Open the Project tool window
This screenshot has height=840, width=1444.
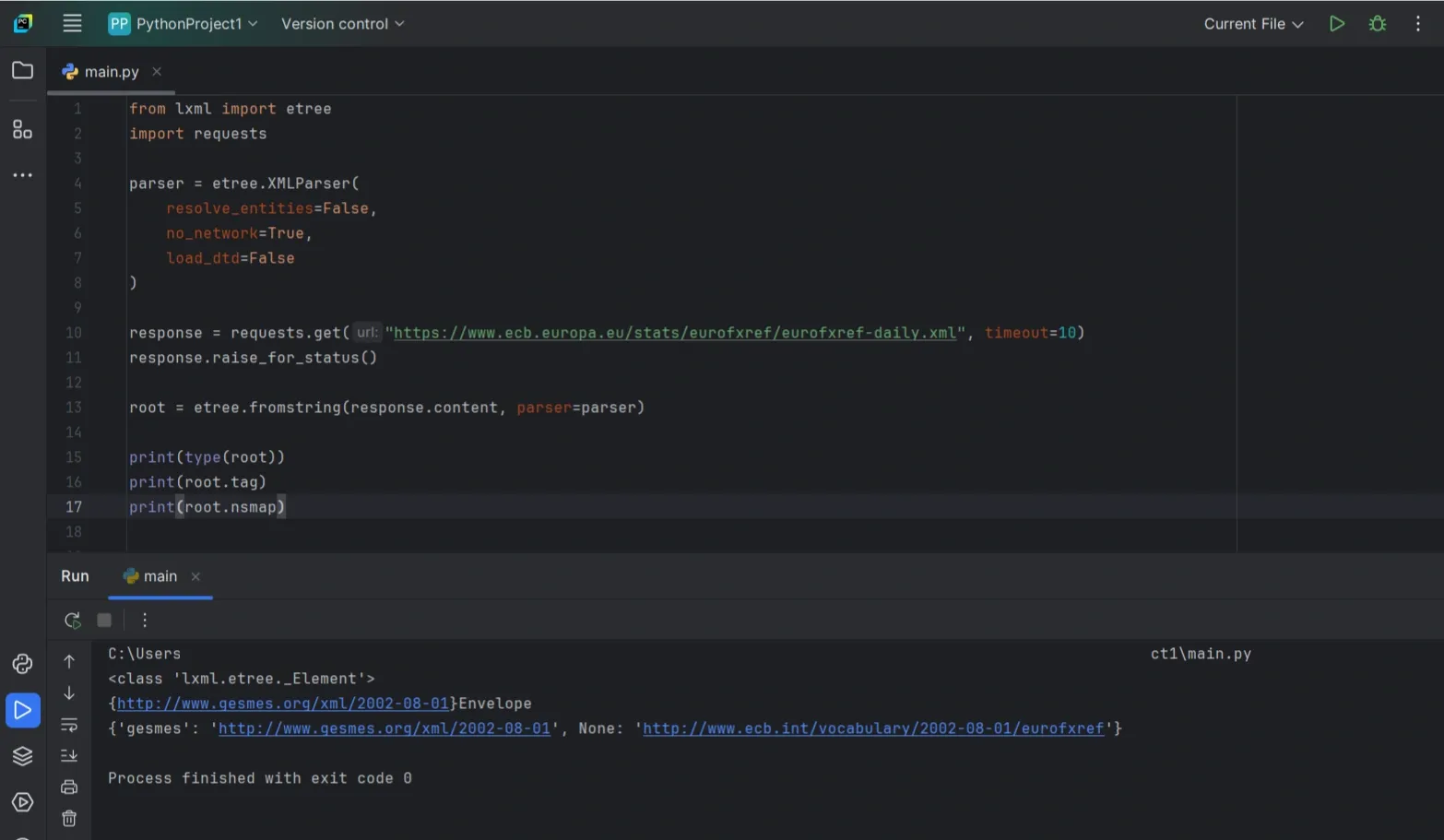(22, 69)
